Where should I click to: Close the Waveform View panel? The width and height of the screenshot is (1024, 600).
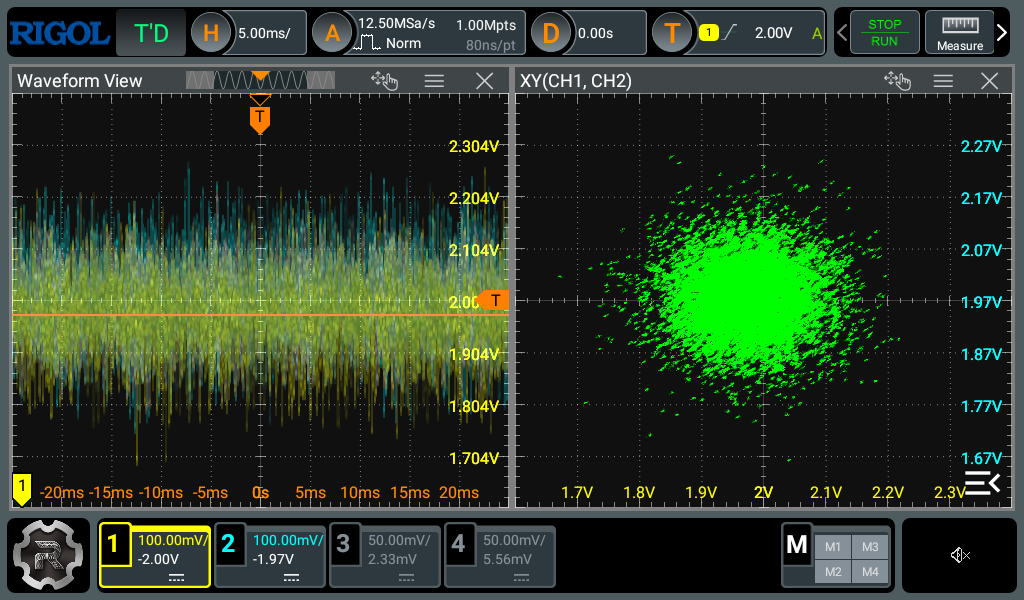point(485,81)
